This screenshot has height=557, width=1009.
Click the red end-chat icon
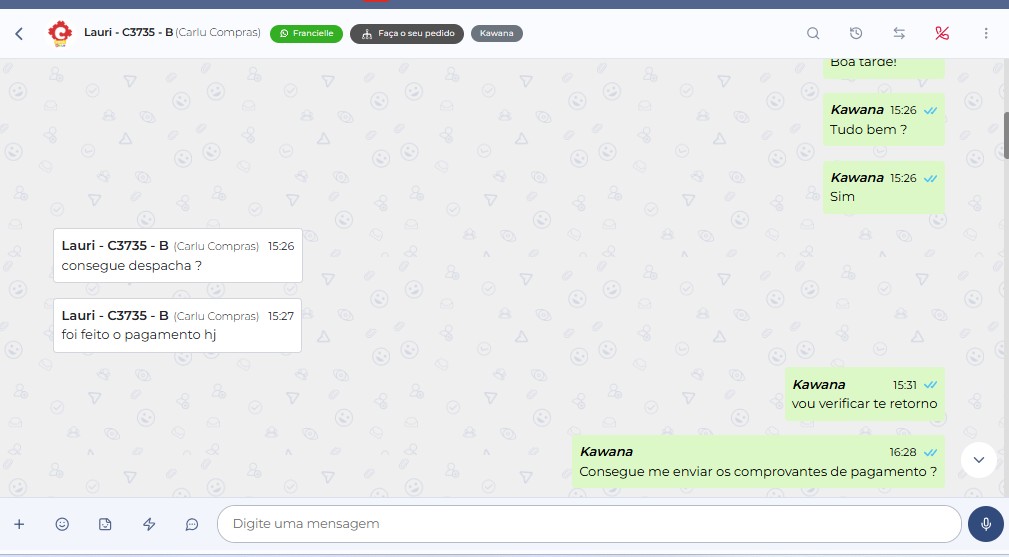tap(942, 33)
